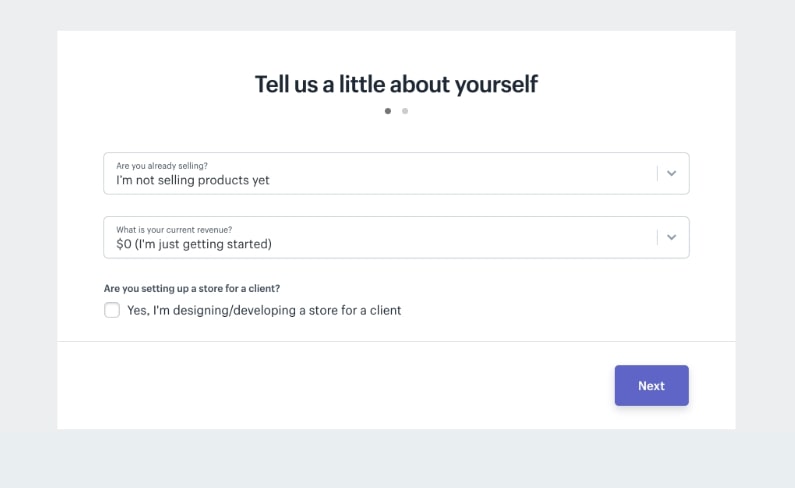Click the '$0 (I'm just getting started)' value
The width and height of the screenshot is (795, 488).
click(194, 244)
